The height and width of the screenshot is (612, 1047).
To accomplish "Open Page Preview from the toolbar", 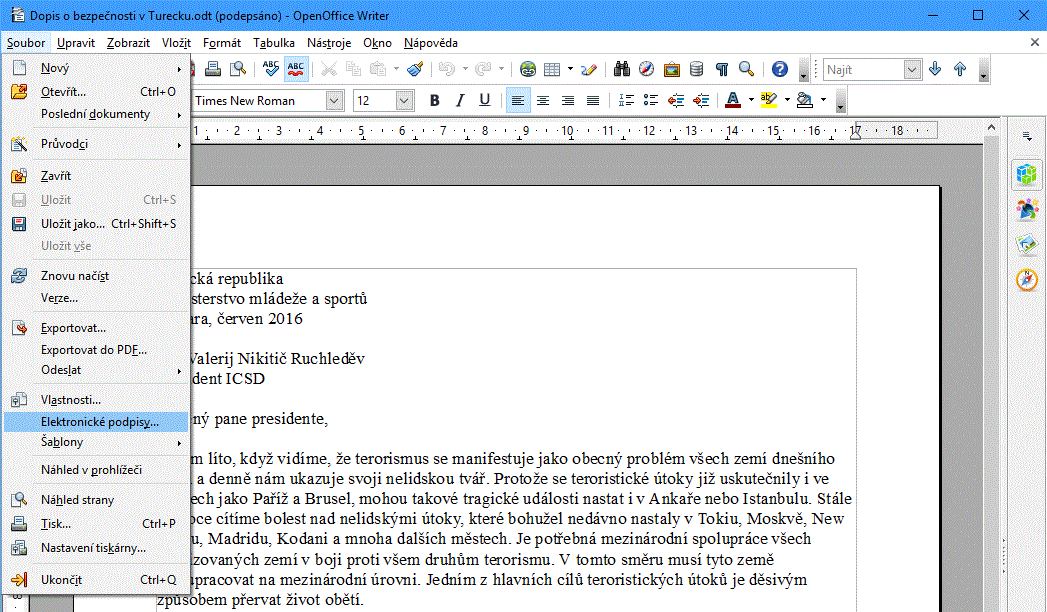I will click(238, 69).
